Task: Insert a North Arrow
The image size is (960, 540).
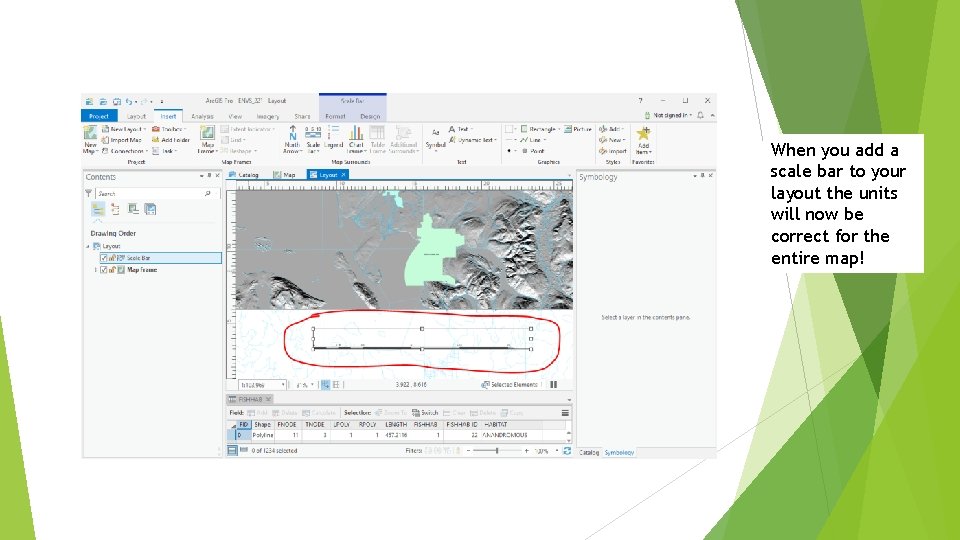Action: (293, 140)
